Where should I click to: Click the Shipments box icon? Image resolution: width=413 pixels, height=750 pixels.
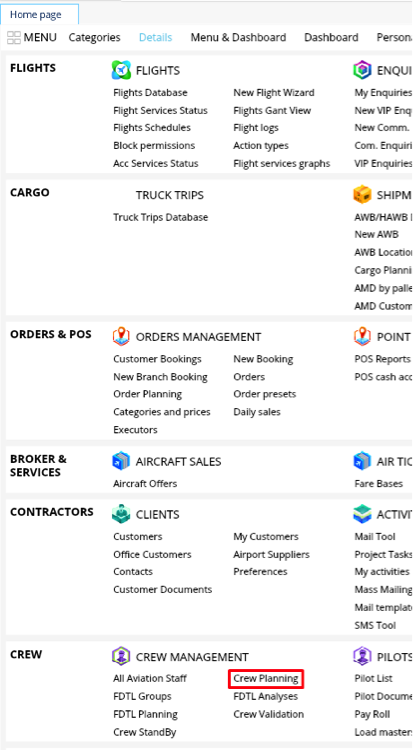click(362, 195)
